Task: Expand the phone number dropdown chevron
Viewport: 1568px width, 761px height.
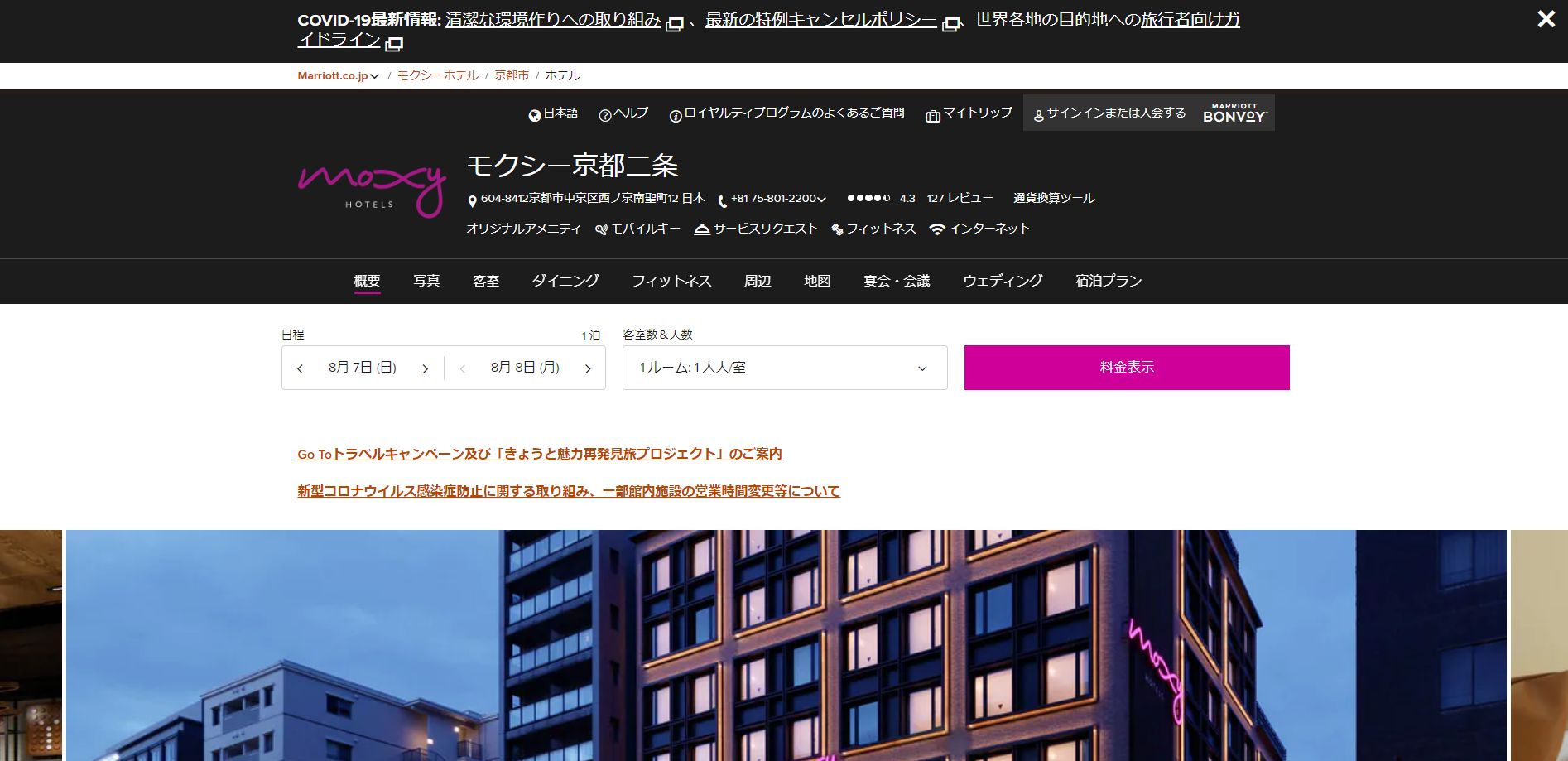Action: [x=821, y=199]
